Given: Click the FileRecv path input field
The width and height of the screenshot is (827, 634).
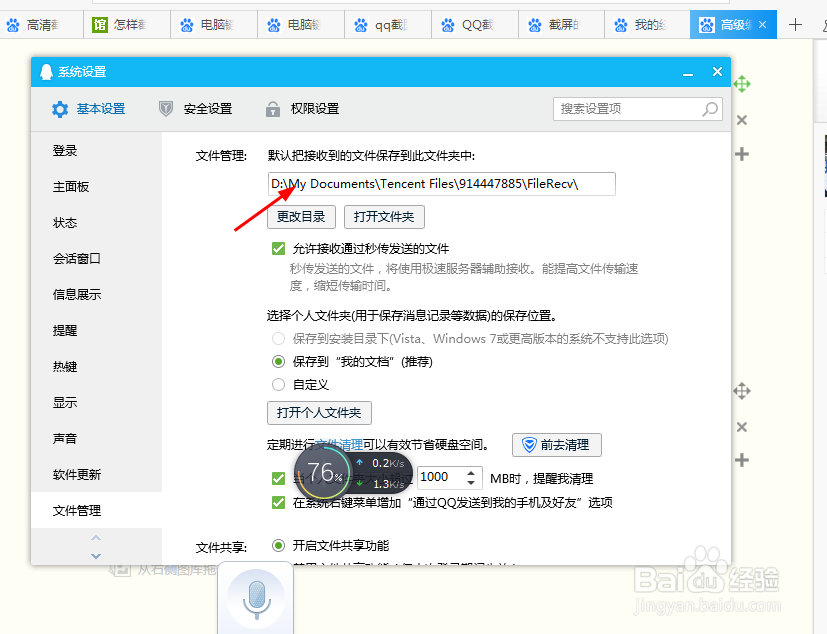Looking at the screenshot, I should click(441, 184).
